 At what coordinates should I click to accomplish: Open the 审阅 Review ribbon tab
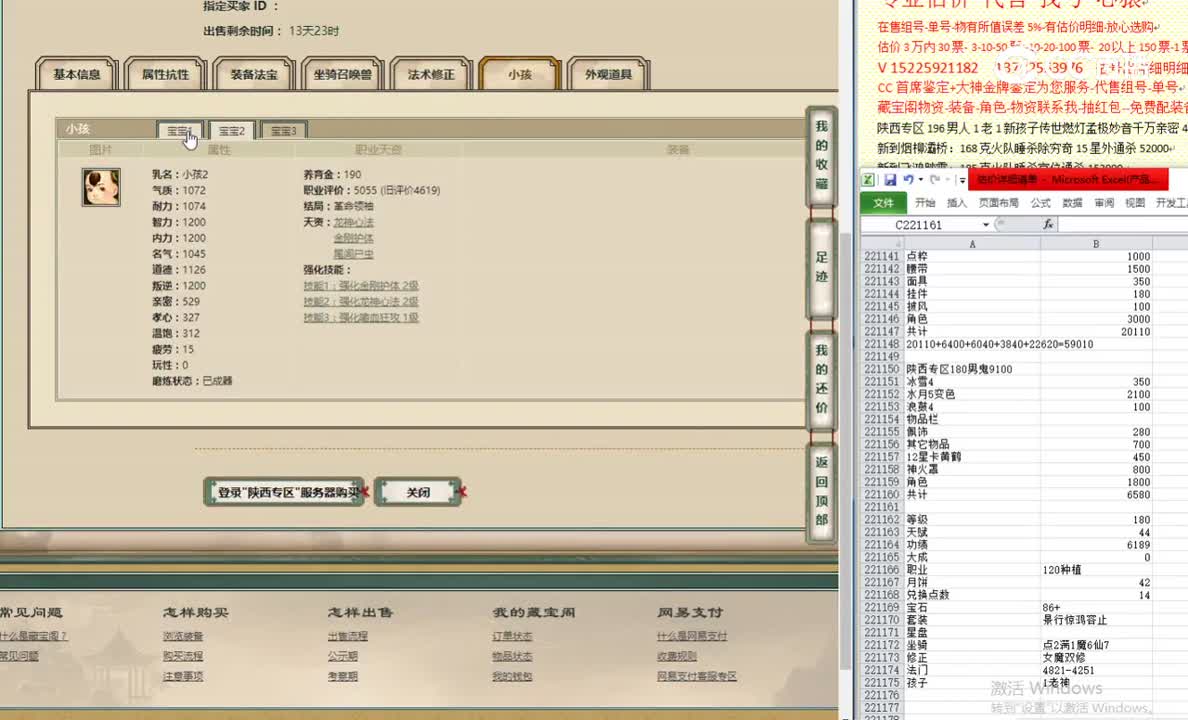tap(1104, 202)
